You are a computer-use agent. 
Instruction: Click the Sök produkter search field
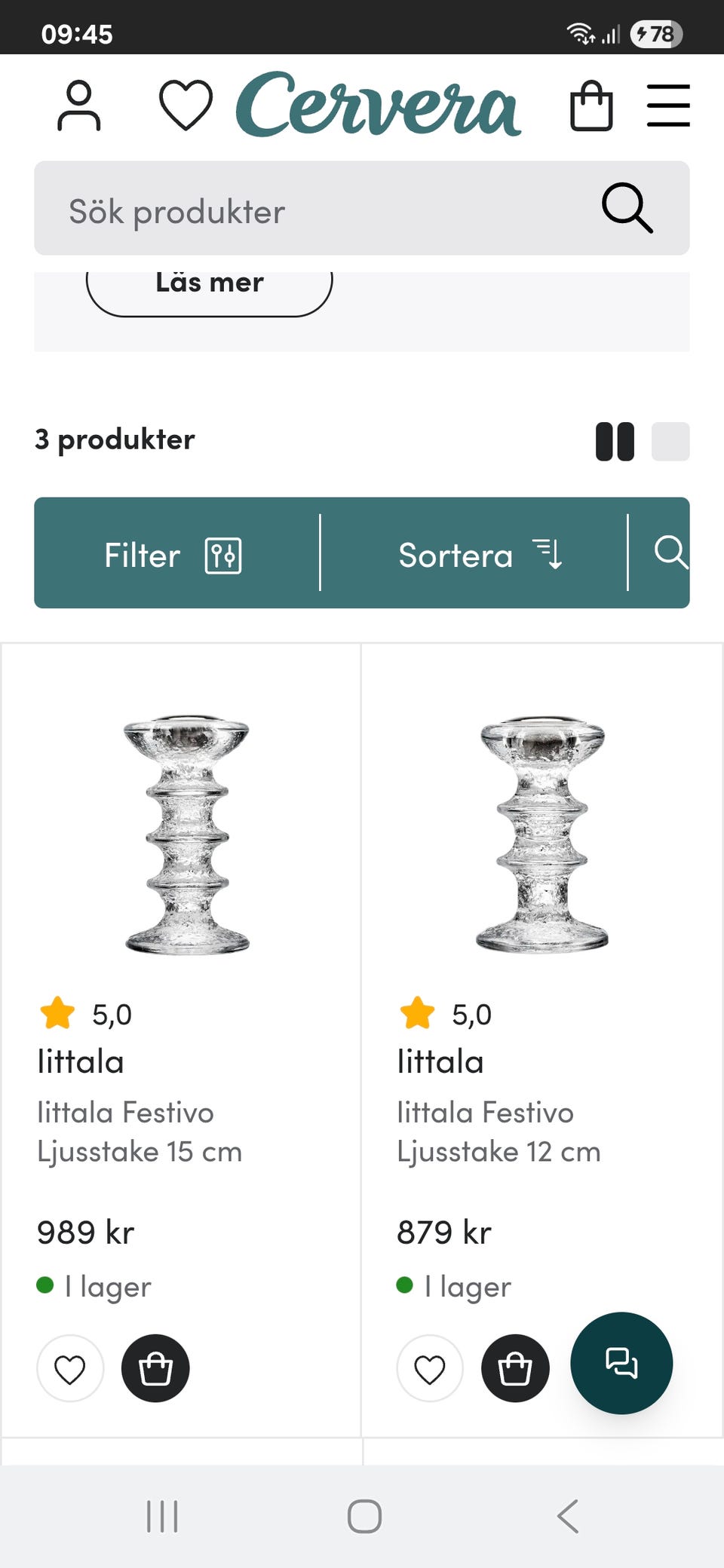[x=317, y=210]
